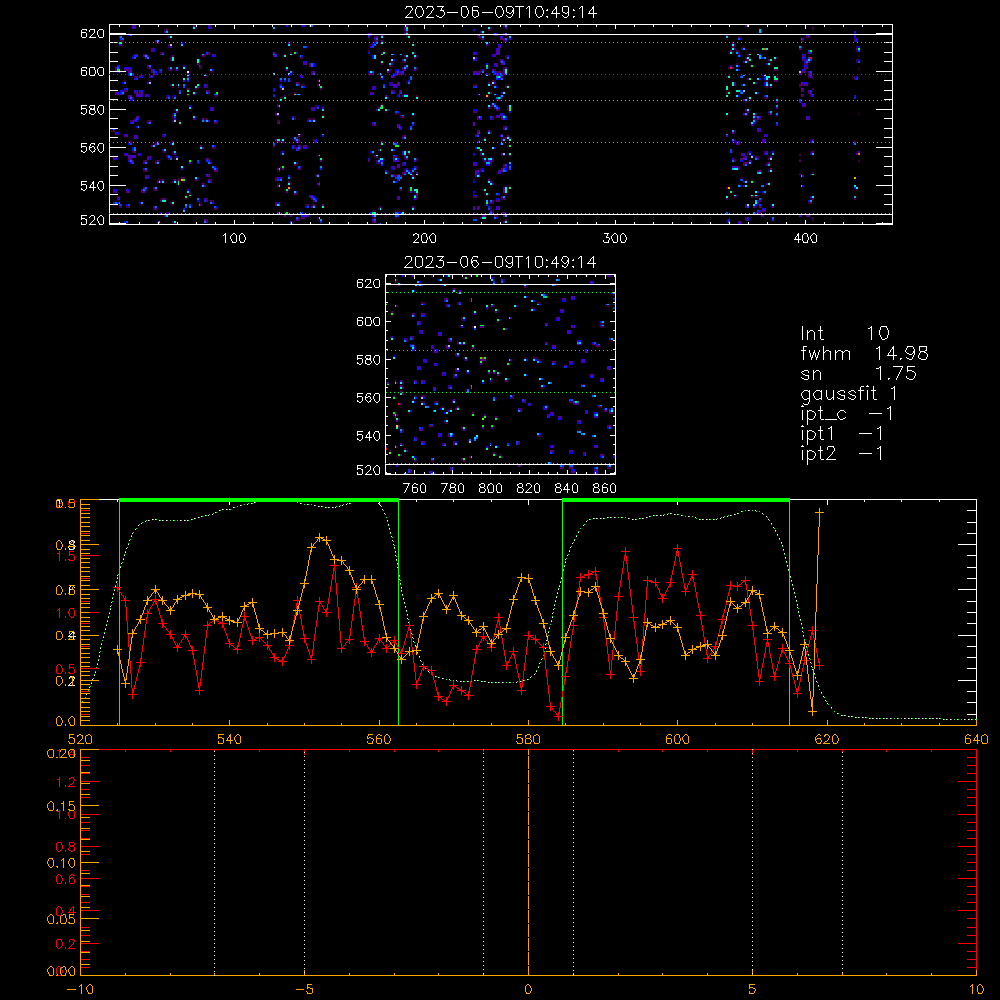The width and height of the screenshot is (1000, 1000).
Task: Select the '540' y-axis label of the top image
Action: (x=92, y=186)
